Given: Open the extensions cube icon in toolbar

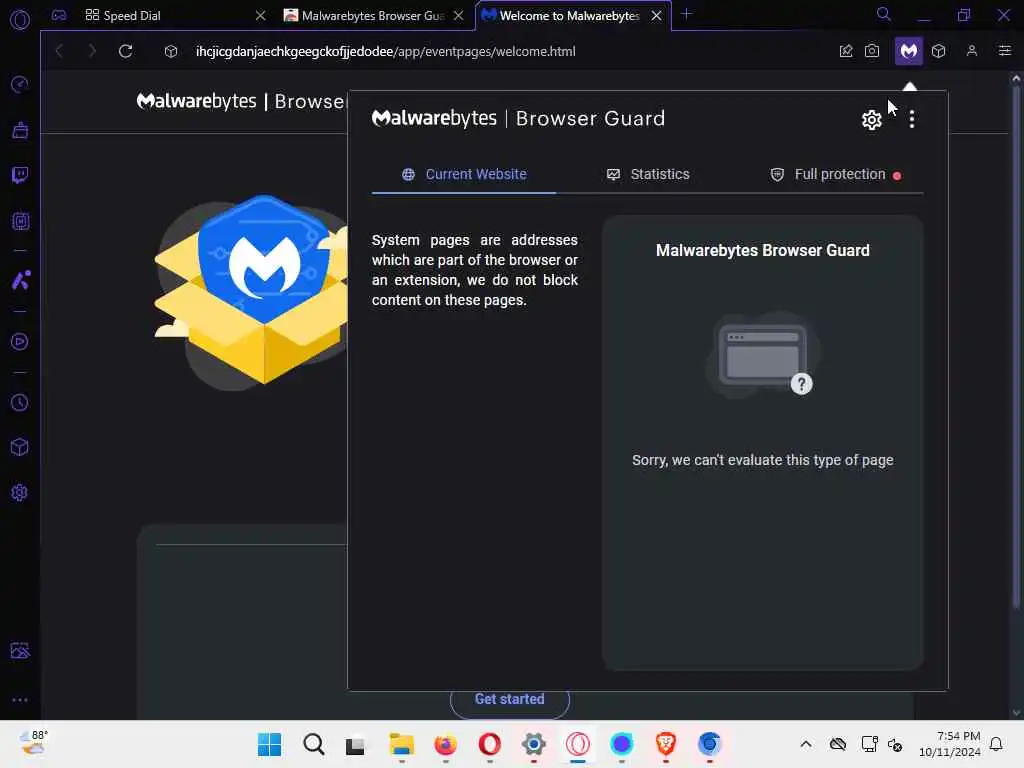Looking at the screenshot, I should coord(938,51).
